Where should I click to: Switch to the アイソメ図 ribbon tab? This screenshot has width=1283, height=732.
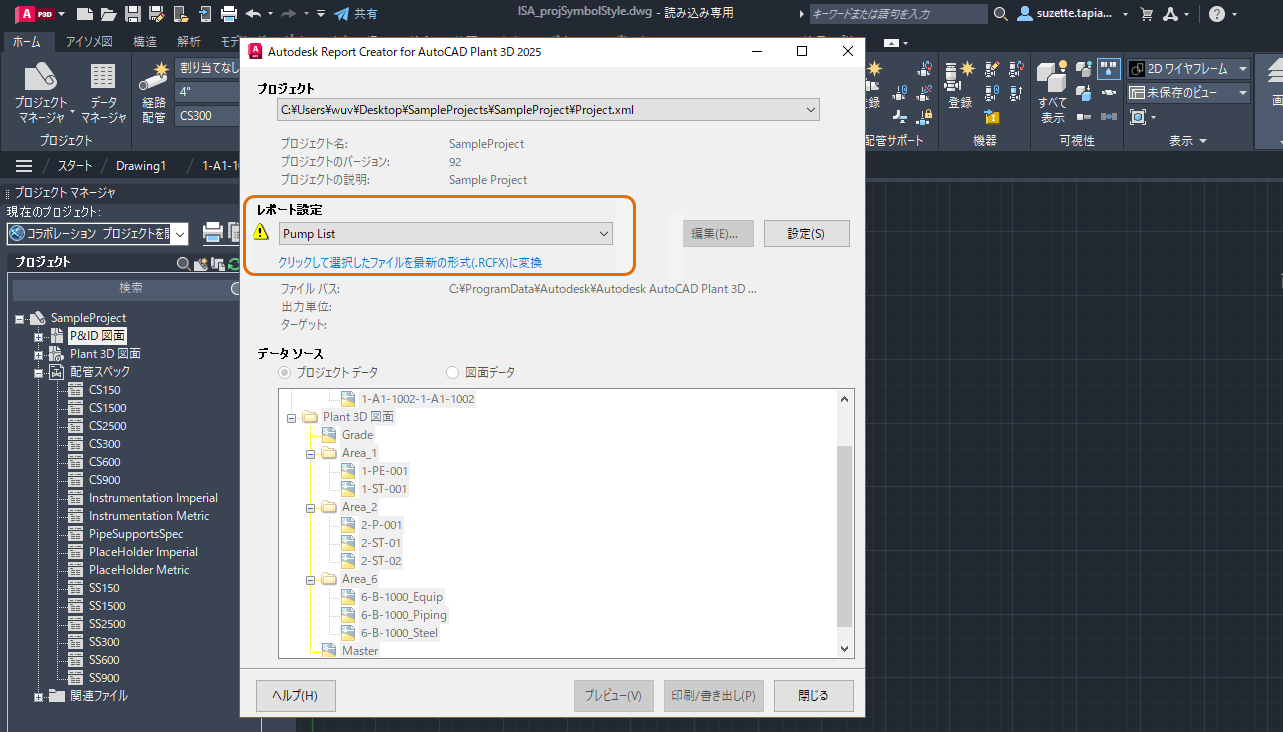click(x=89, y=41)
